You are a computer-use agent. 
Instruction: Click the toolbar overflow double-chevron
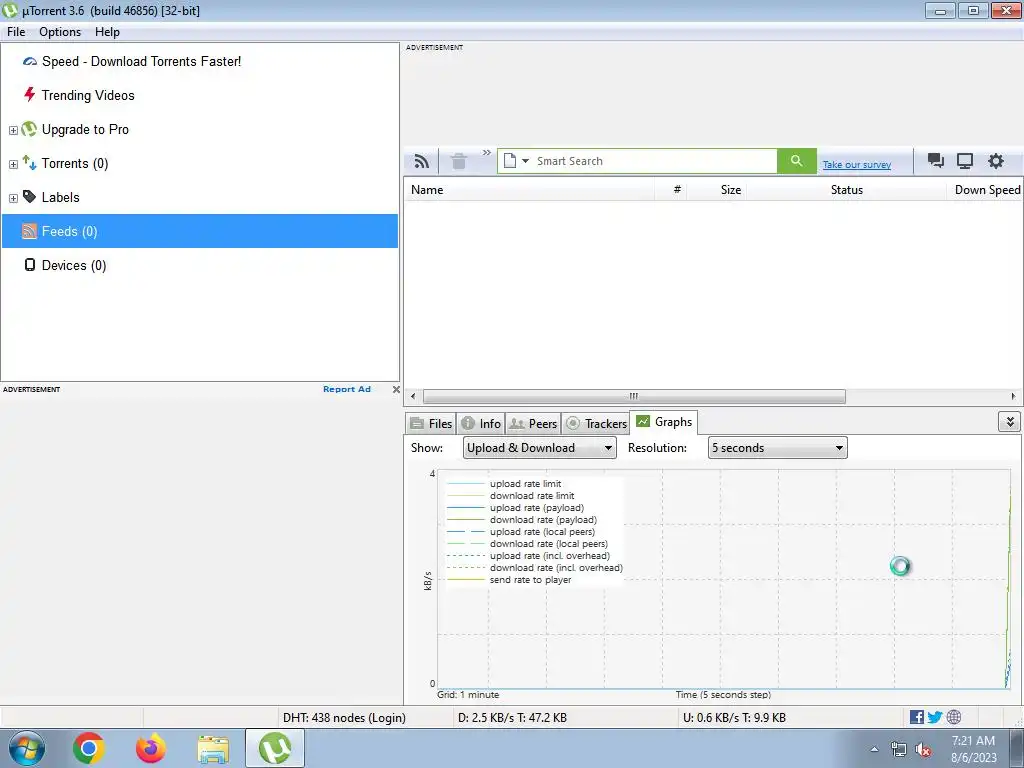tap(487, 153)
